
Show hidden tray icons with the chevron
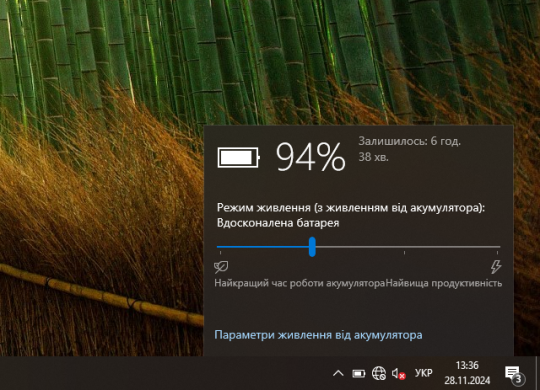tap(338, 373)
